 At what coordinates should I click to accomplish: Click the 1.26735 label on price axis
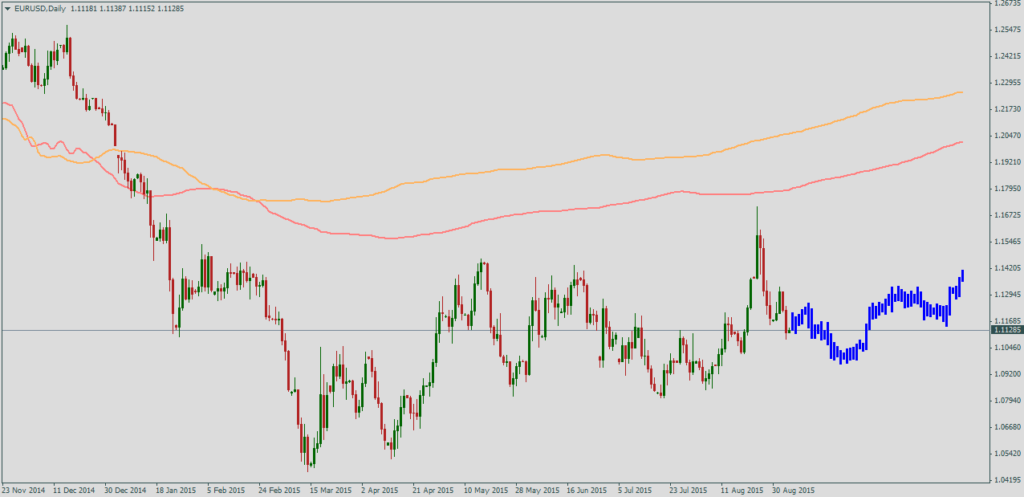point(1004,3)
